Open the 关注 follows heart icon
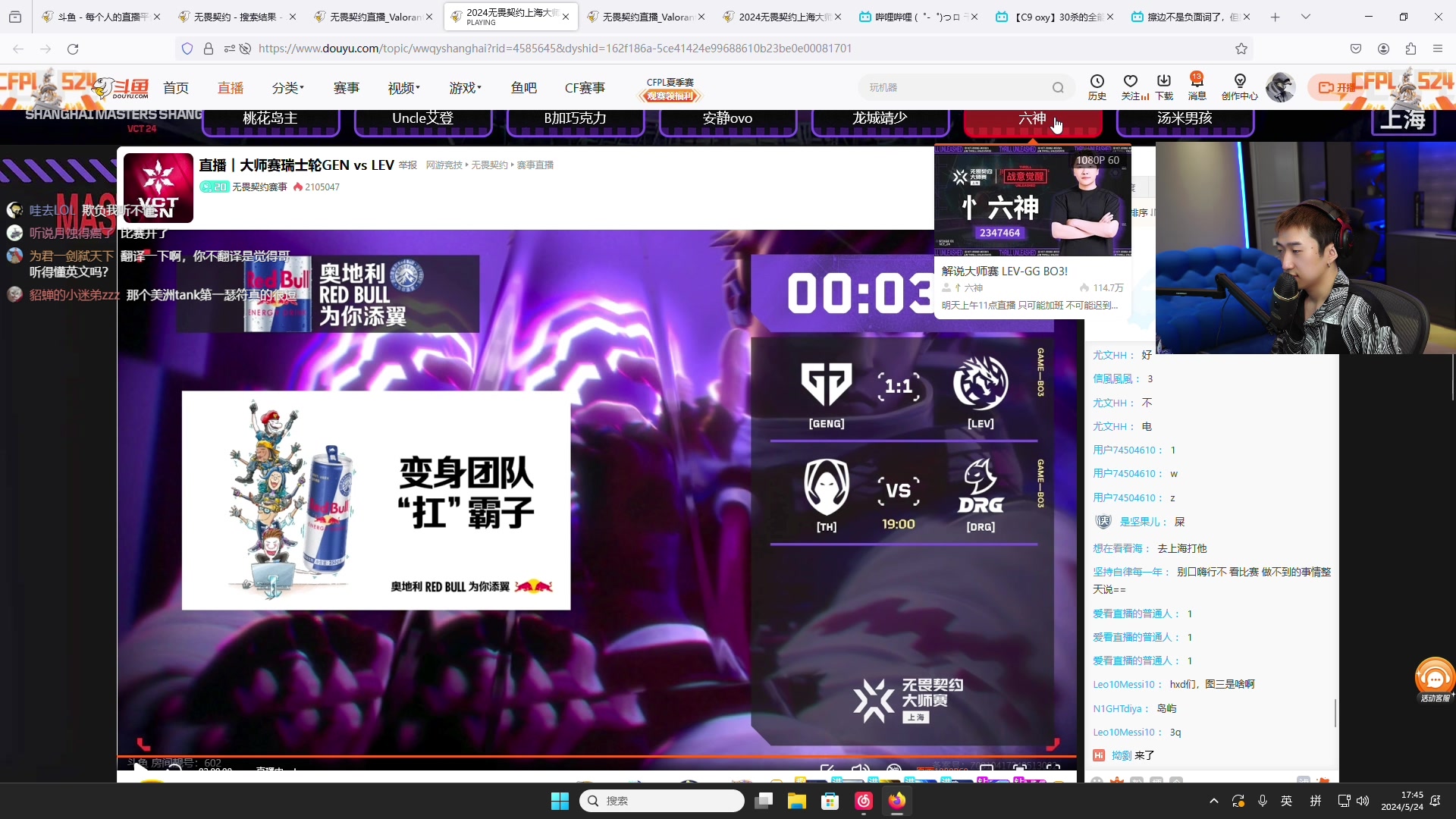Viewport: 1456px width, 819px height. tap(1131, 87)
